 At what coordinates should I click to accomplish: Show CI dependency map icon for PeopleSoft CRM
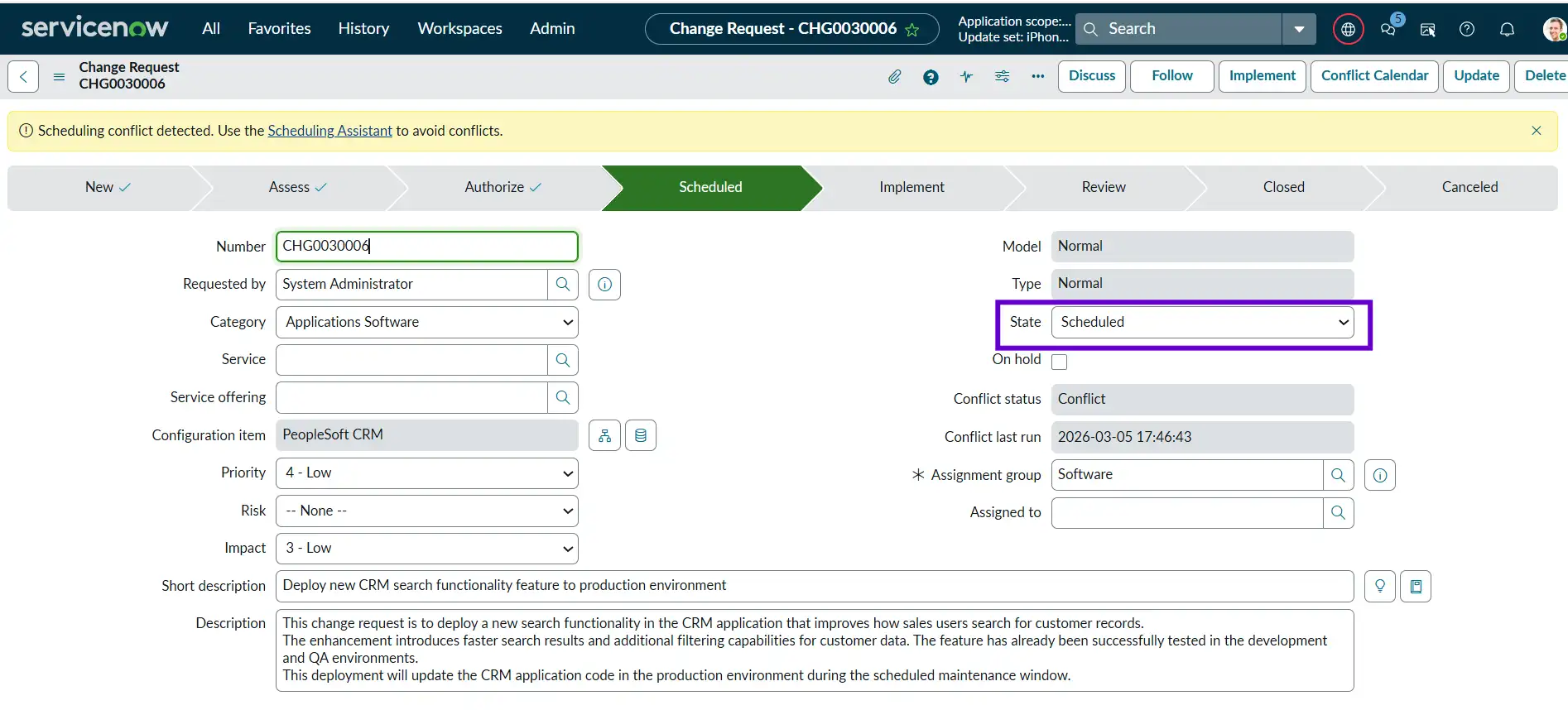pos(605,436)
